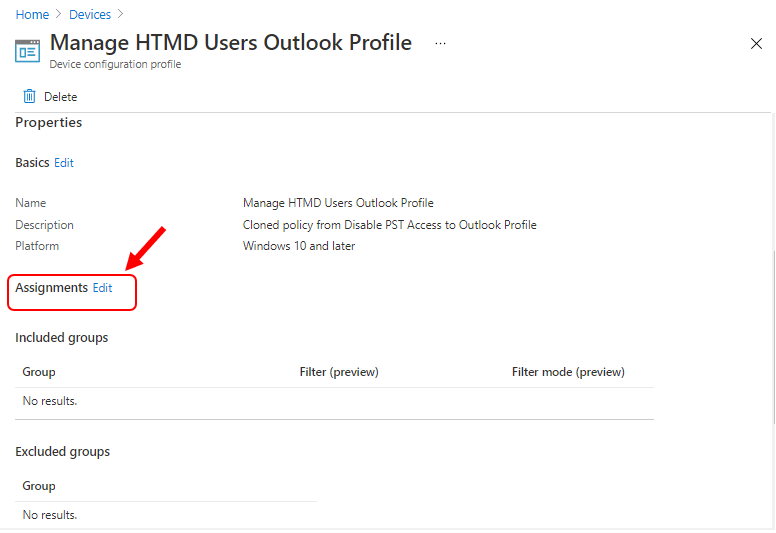Click the 'Filter mode (preview)' column header
This screenshot has height=533, width=776.
568,372
